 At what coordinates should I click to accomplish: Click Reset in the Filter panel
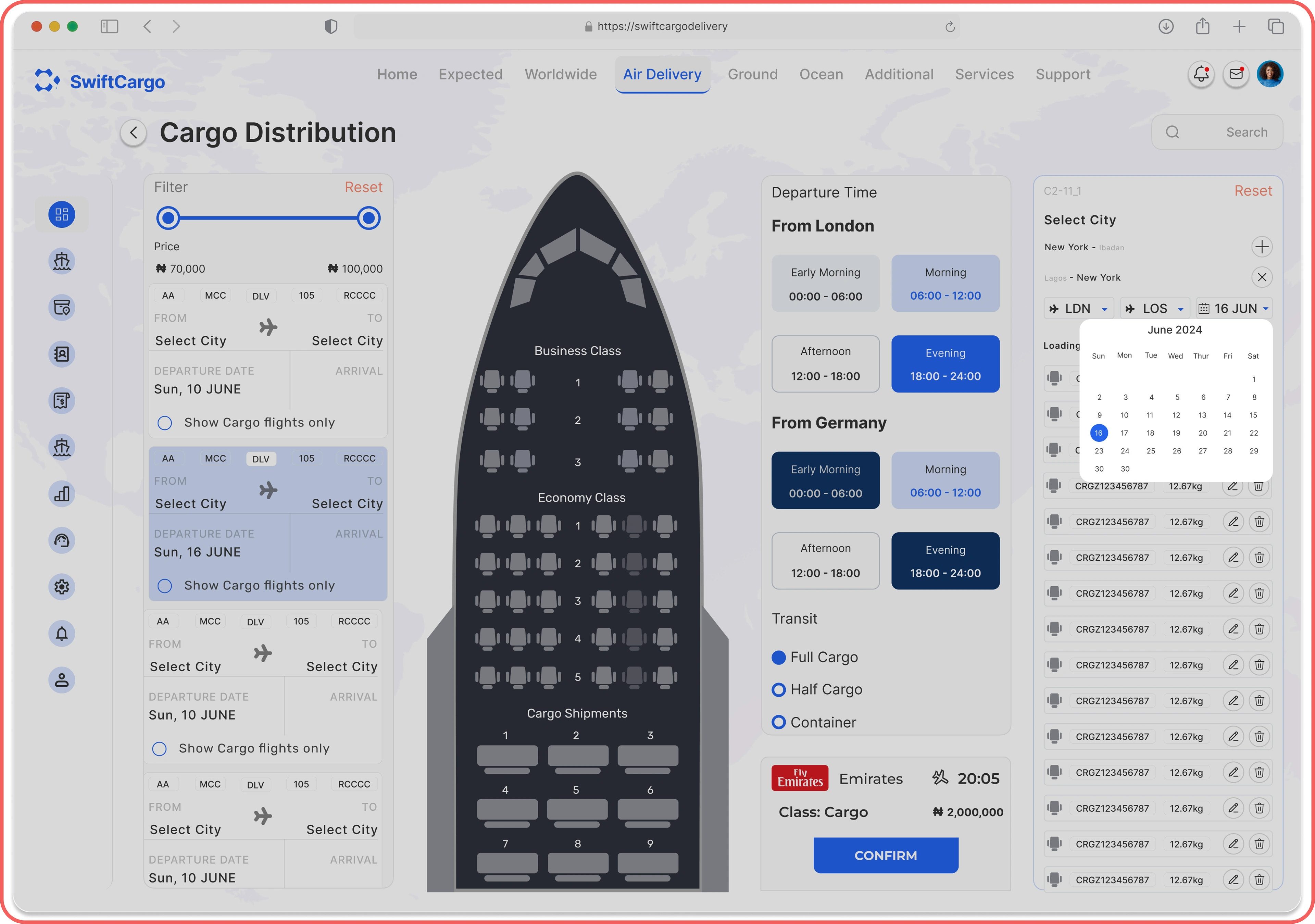click(363, 187)
